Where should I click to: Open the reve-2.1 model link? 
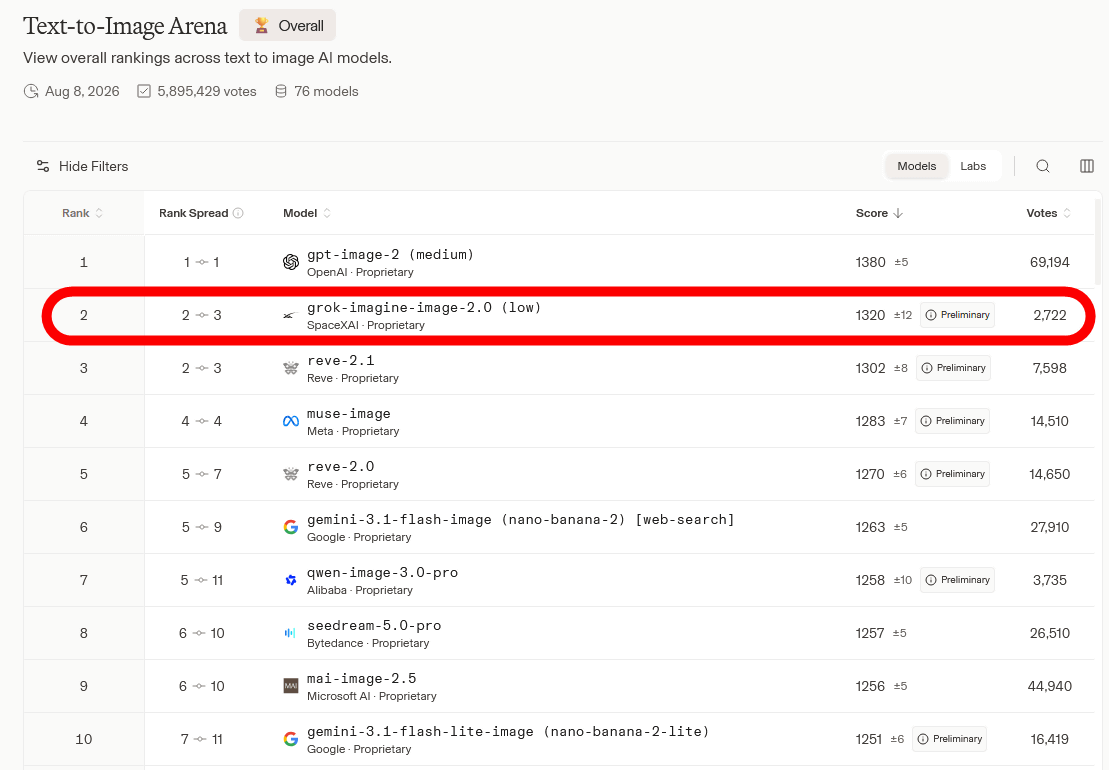pyautogui.click(x=341, y=361)
